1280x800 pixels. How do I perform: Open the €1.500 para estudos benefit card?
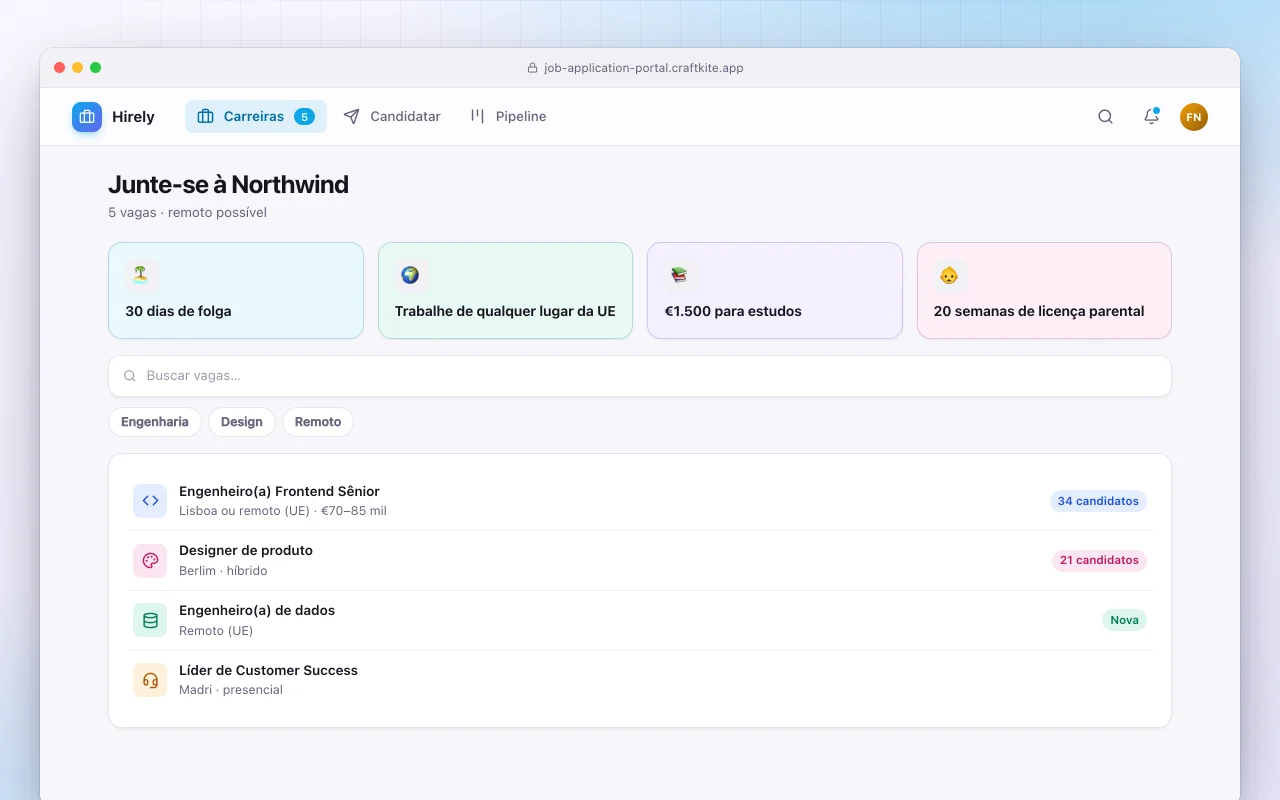pyautogui.click(x=775, y=291)
